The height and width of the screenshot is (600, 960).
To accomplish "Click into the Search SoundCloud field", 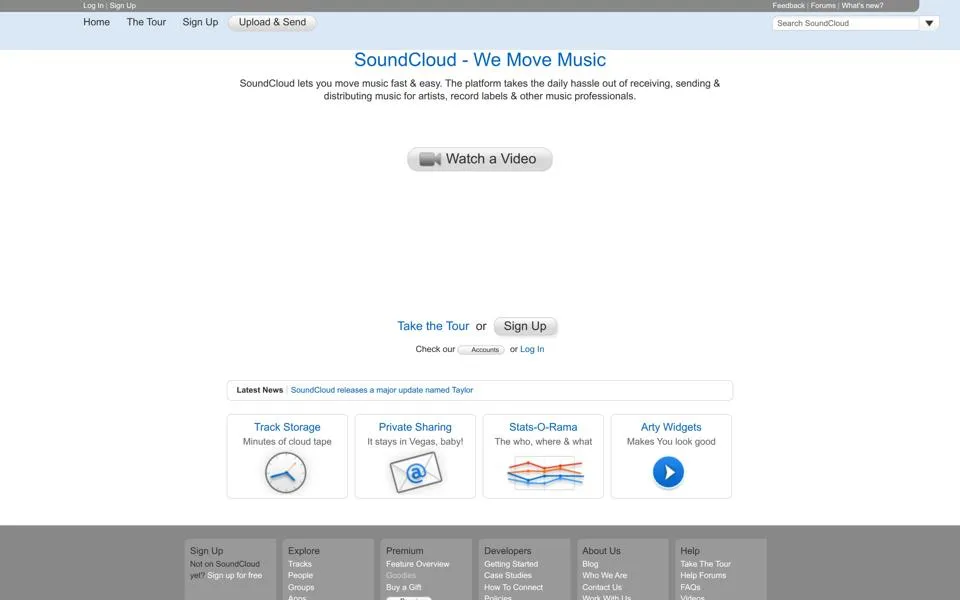I will (846, 23).
